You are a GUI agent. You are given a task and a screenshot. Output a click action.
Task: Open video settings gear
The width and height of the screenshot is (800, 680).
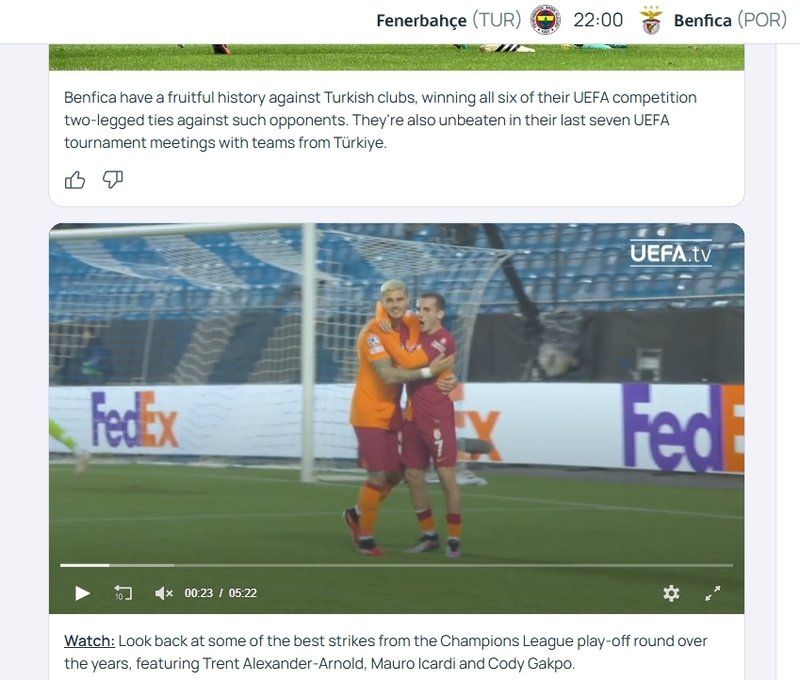(671, 593)
